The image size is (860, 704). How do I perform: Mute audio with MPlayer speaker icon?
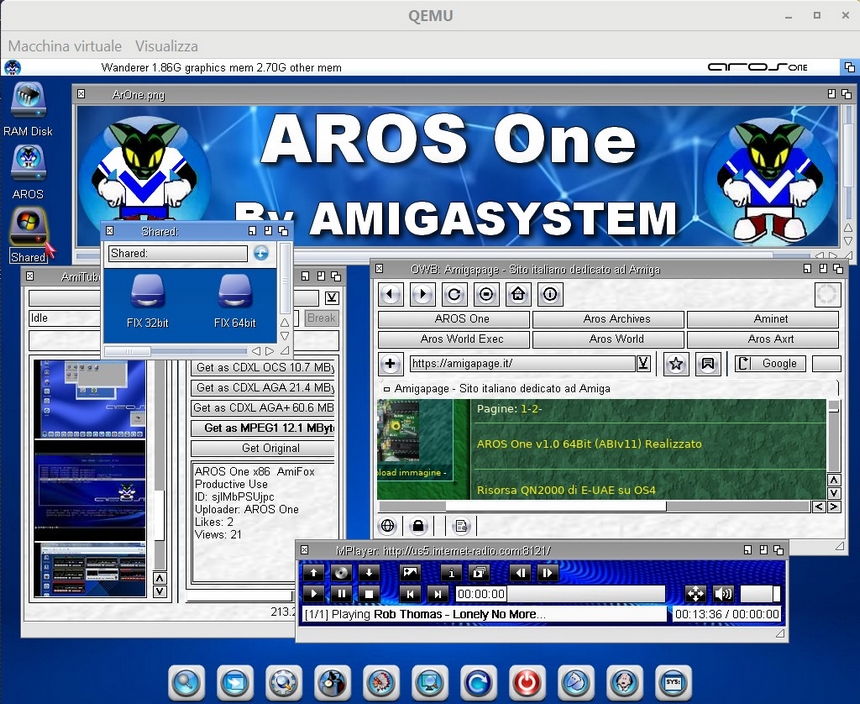(x=722, y=594)
